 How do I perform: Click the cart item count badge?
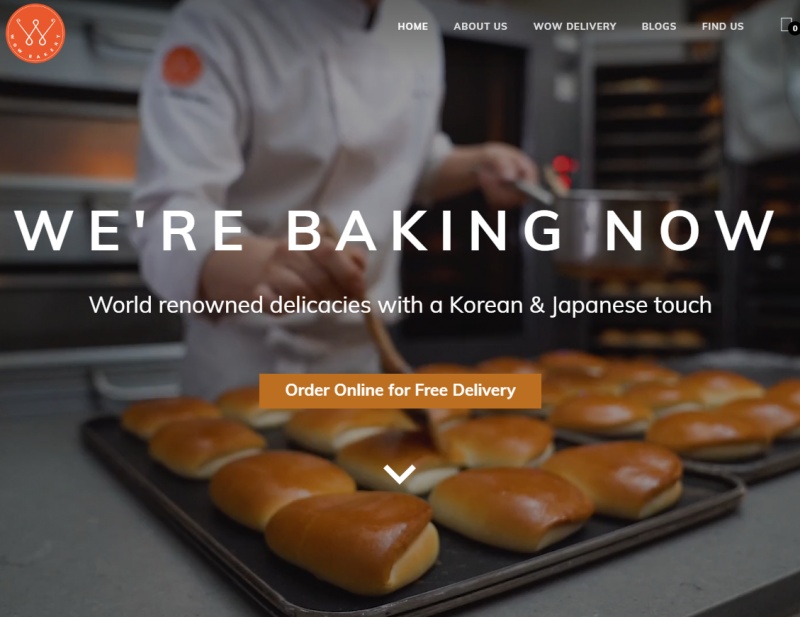pos(794,29)
